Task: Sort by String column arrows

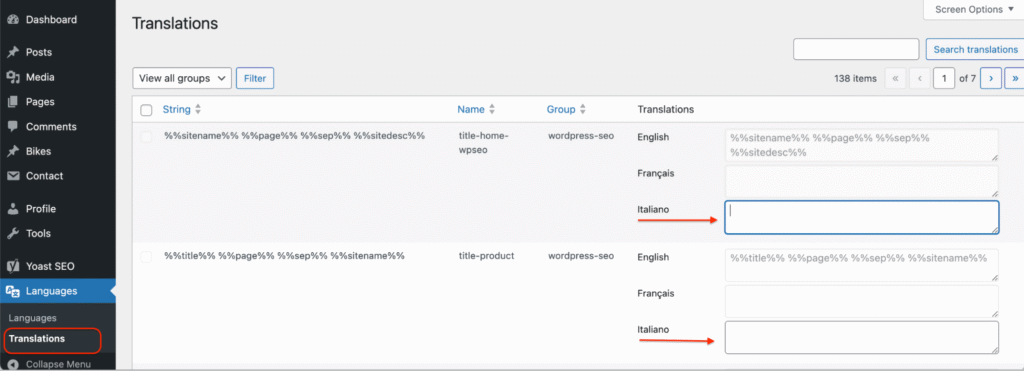Action: 199,110
